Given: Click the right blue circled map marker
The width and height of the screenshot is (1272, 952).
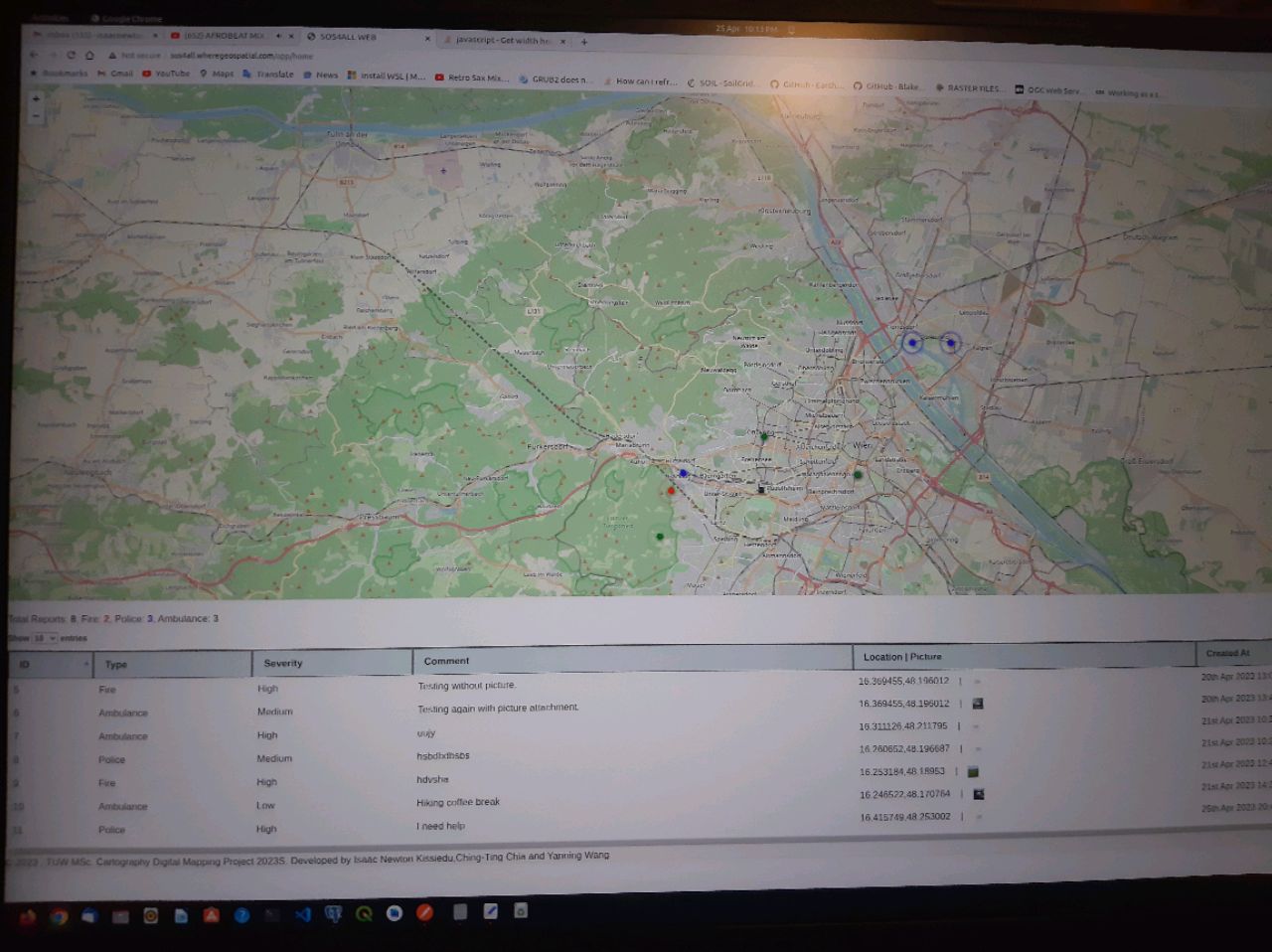Looking at the screenshot, I should (950, 343).
